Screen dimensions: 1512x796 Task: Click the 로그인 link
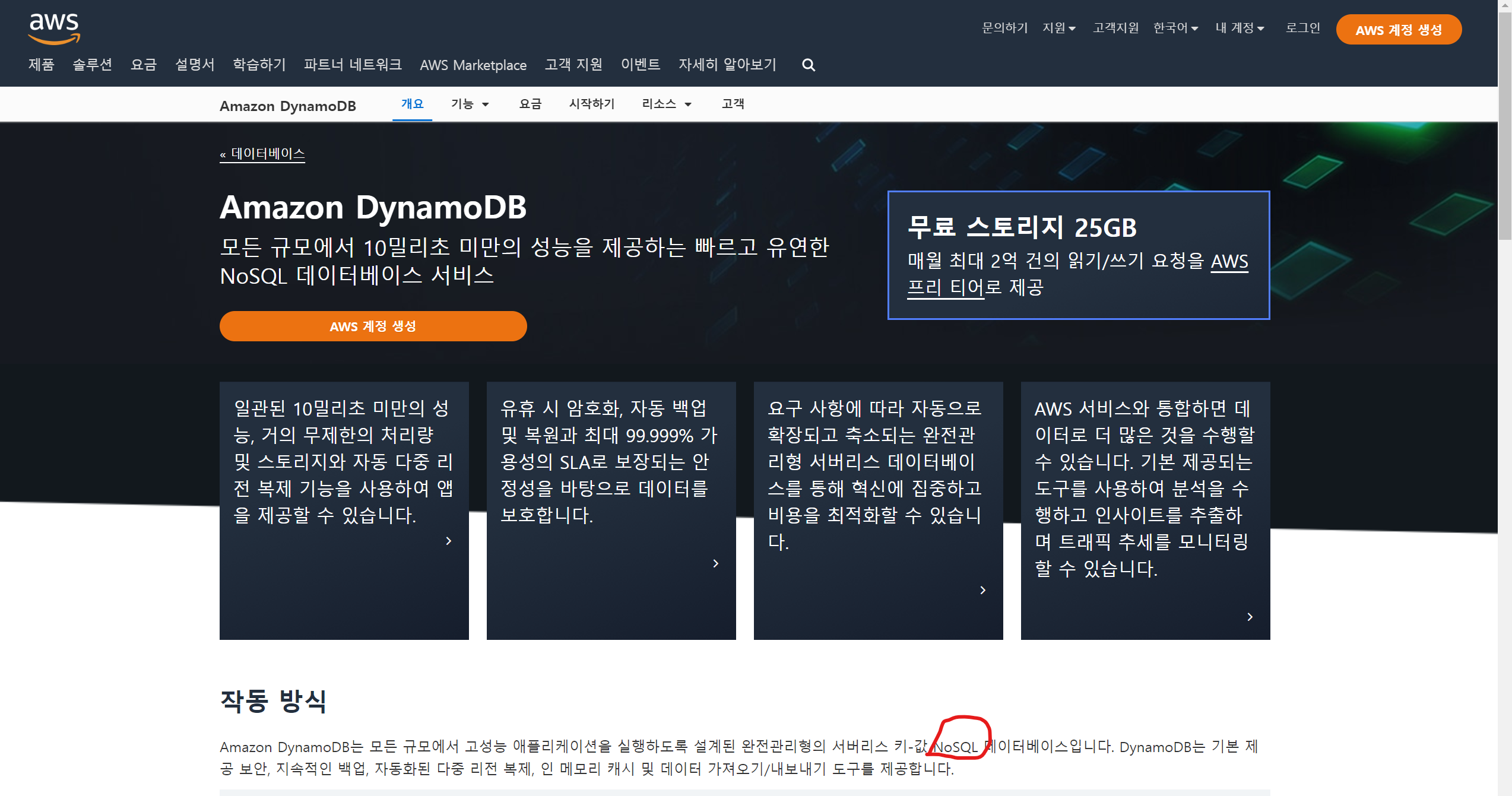coord(1302,28)
